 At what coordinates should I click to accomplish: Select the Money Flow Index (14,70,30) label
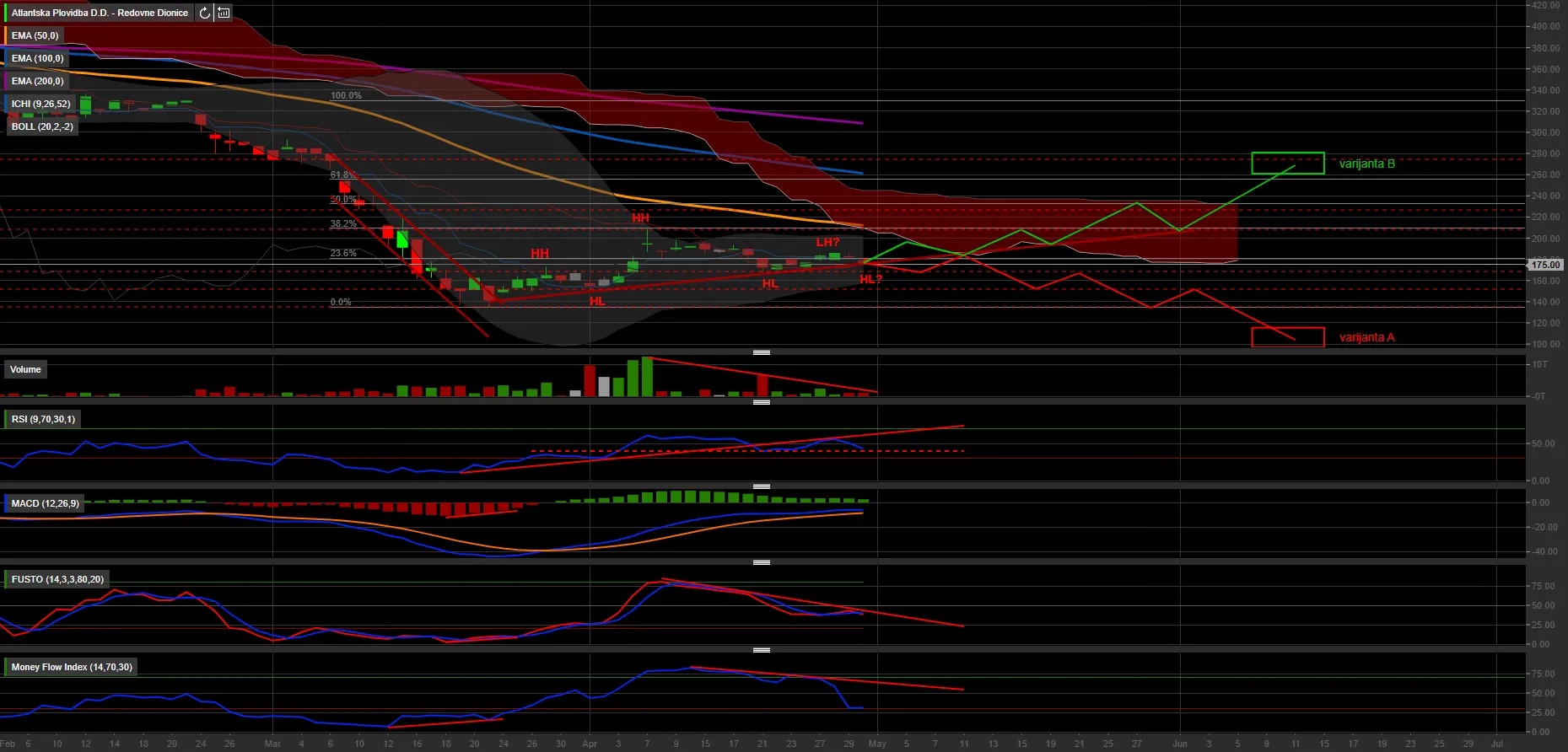[72, 667]
